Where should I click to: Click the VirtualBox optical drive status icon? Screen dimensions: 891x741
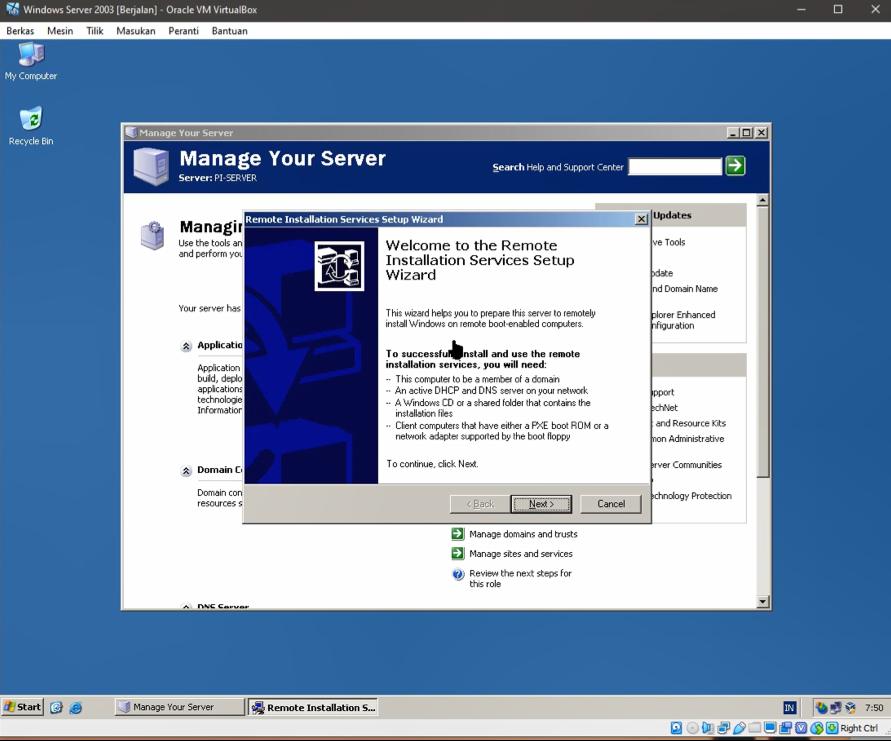coord(693,728)
